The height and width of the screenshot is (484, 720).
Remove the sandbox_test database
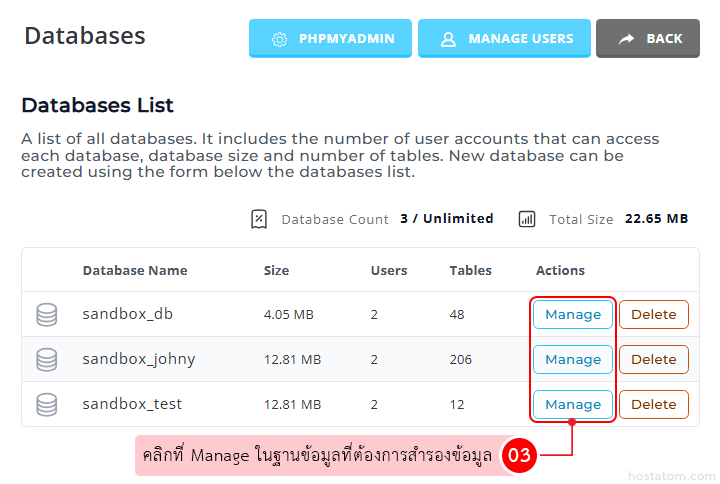654,405
